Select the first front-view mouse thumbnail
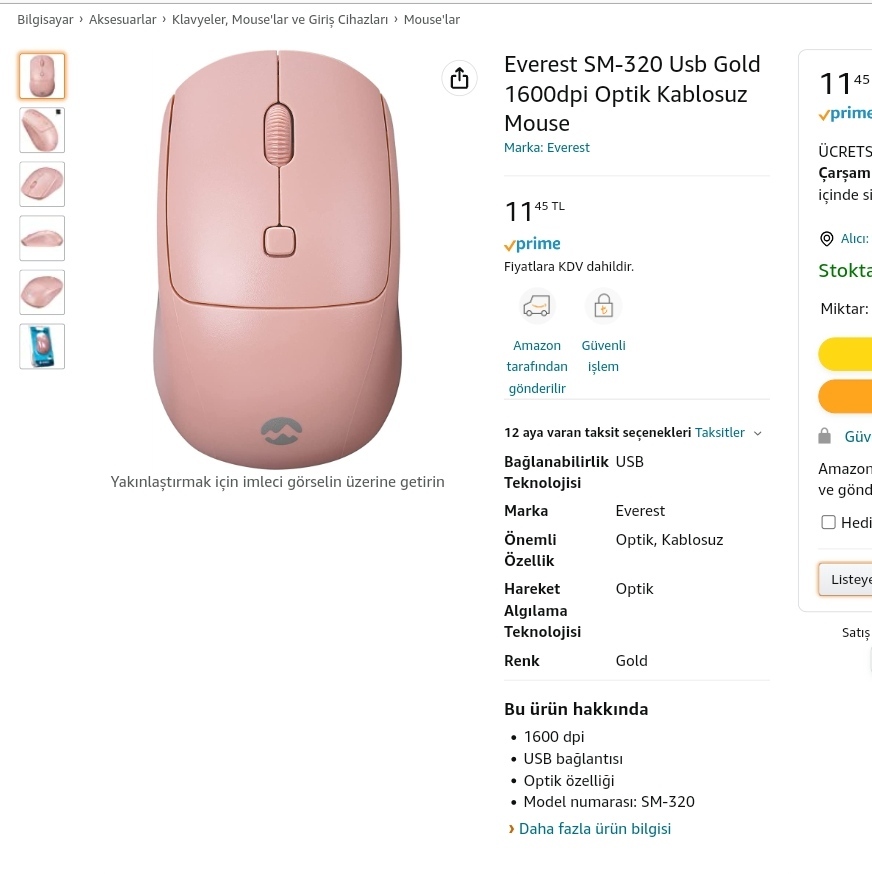 (x=42, y=76)
